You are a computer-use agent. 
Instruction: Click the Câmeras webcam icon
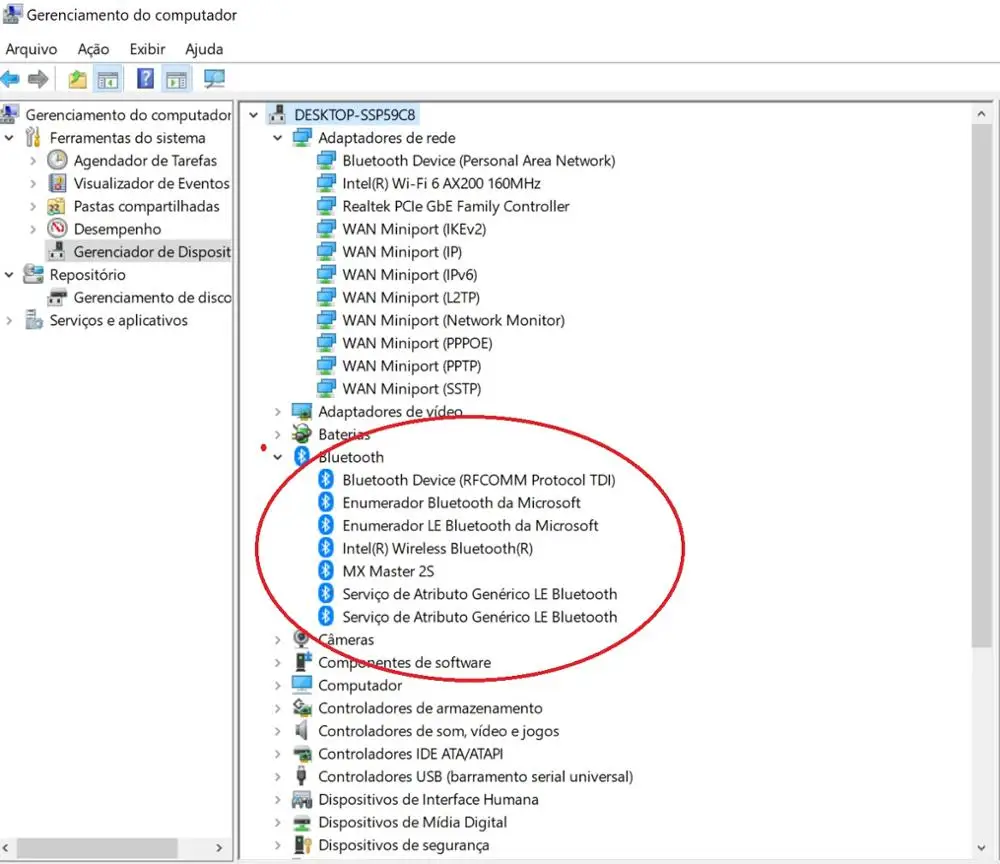(x=301, y=638)
